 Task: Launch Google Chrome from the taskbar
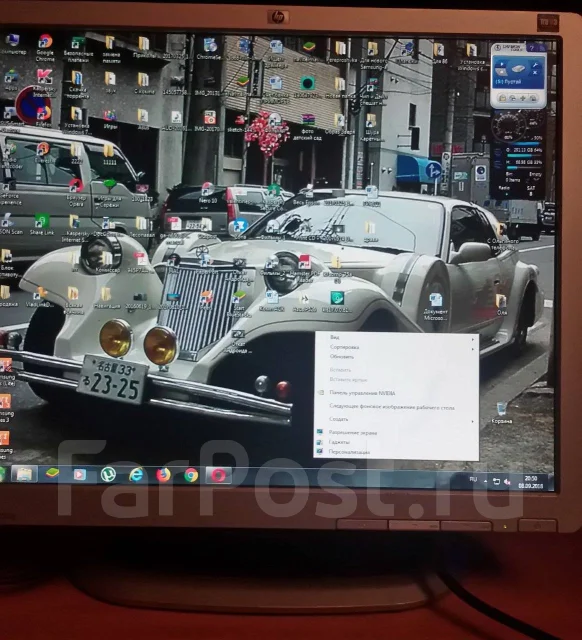[x=191, y=476]
